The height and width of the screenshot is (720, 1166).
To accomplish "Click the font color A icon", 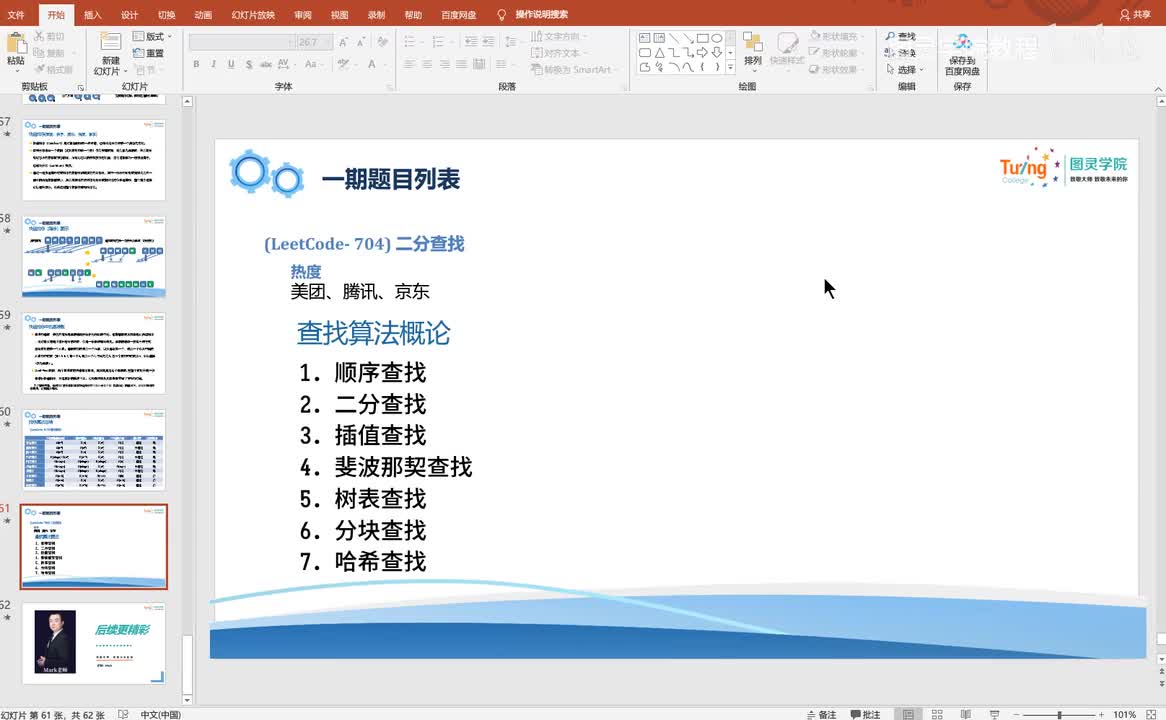I will click(372, 65).
